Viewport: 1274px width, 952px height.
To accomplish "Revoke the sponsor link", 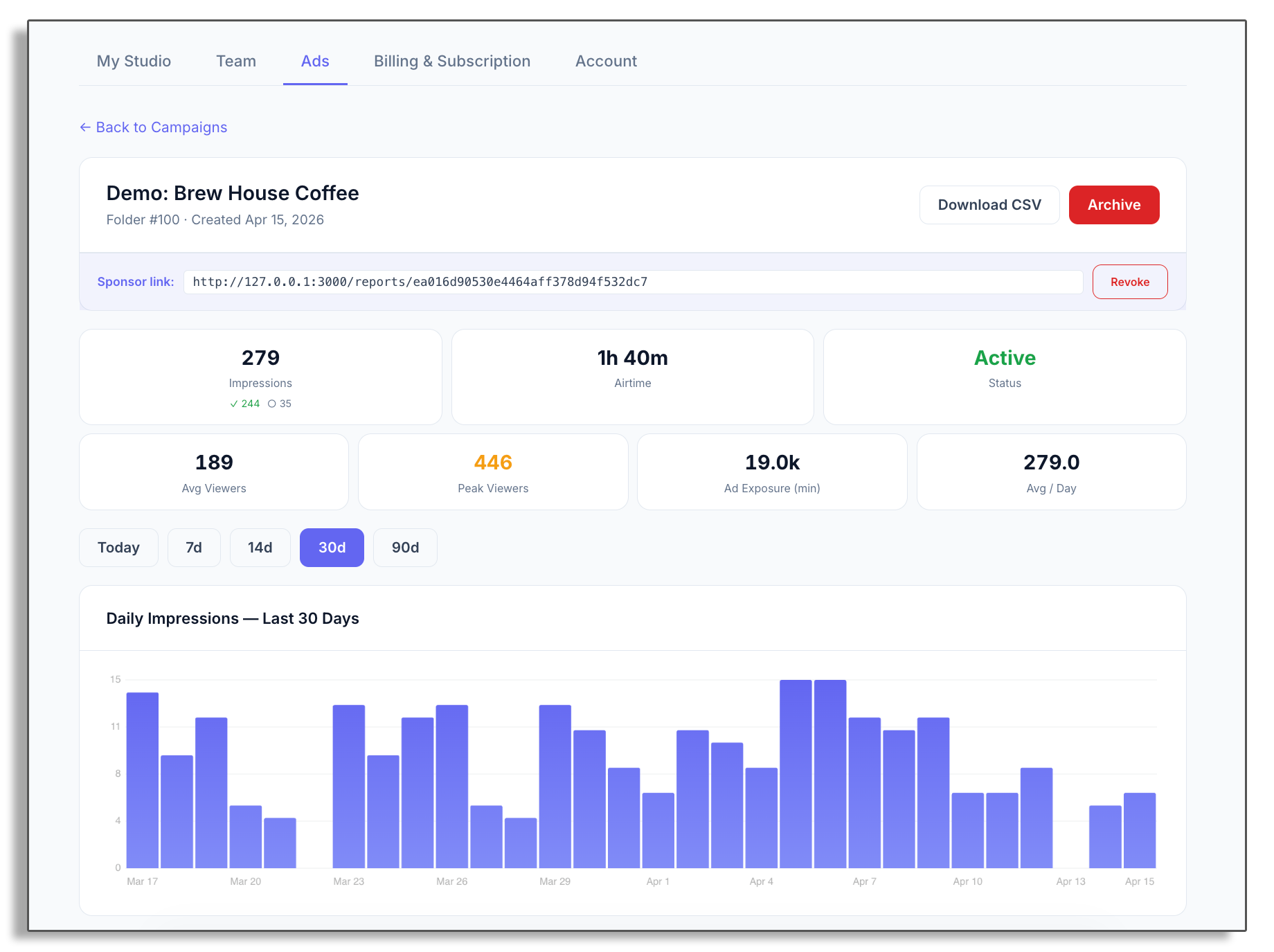I will coord(1129,282).
